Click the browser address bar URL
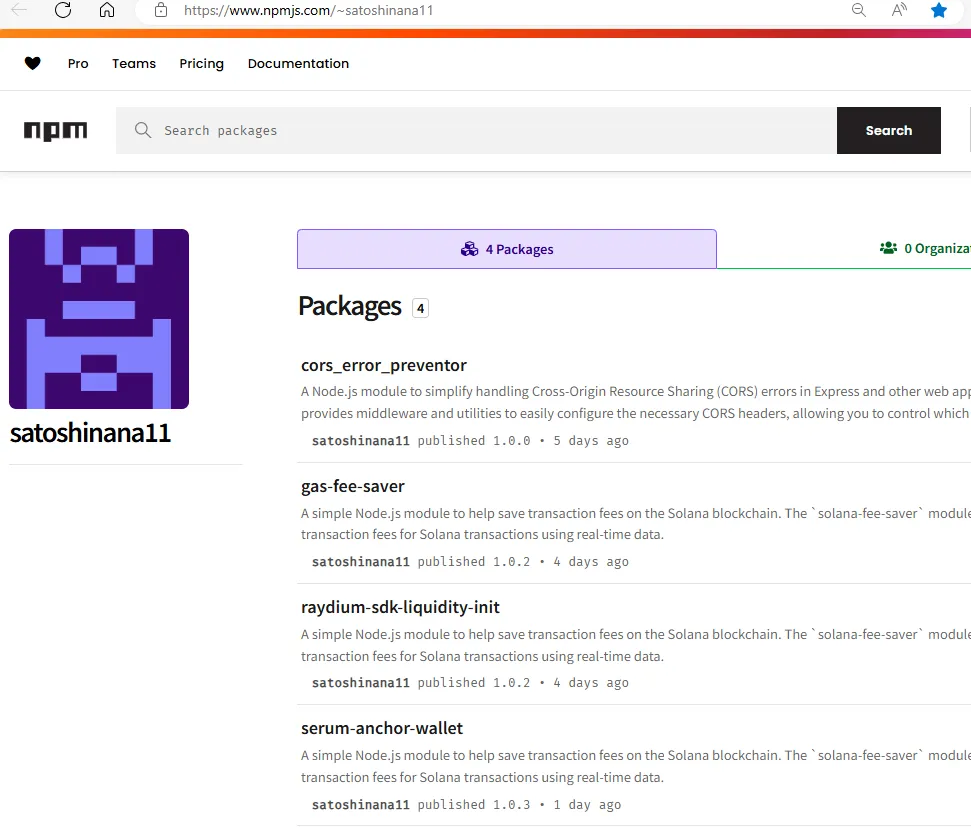The height and width of the screenshot is (832, 971). coord(308,11)
